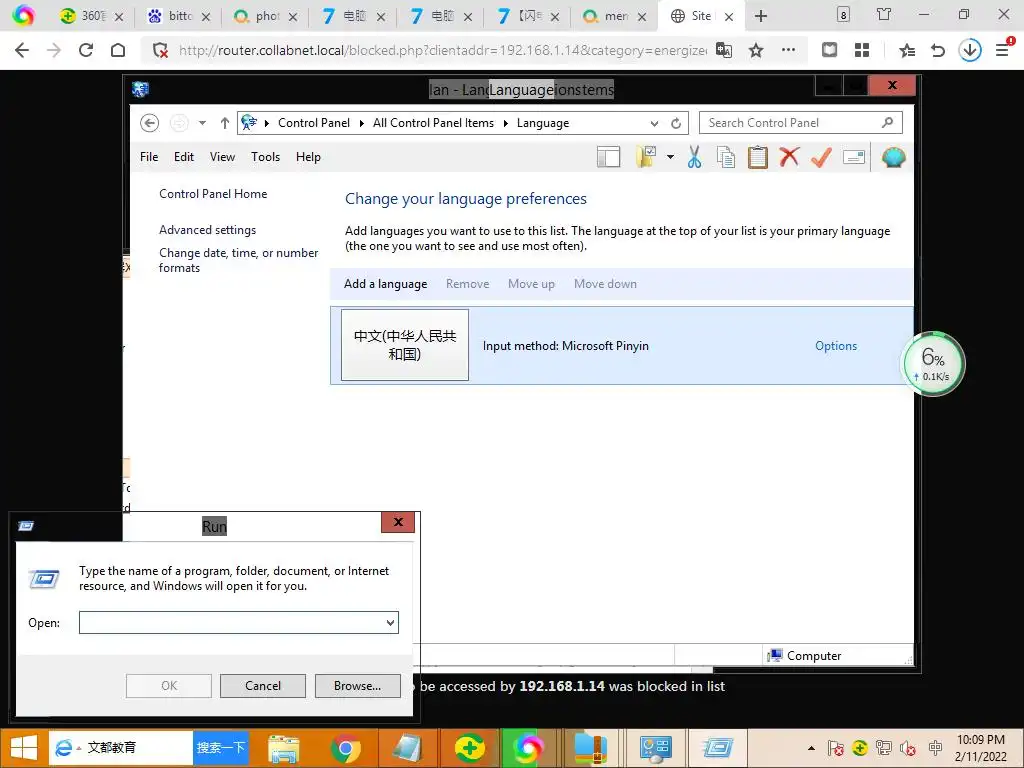Screen dimensions: 1024x768
Task: Click the 搜索一下 taskbar search button
Action: [221, 748]
